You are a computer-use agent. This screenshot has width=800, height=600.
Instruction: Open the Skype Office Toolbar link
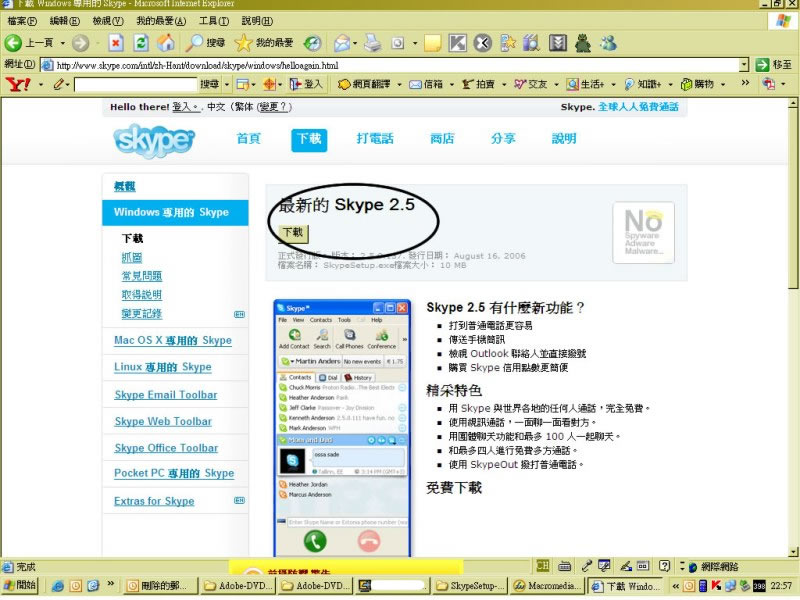166,447
